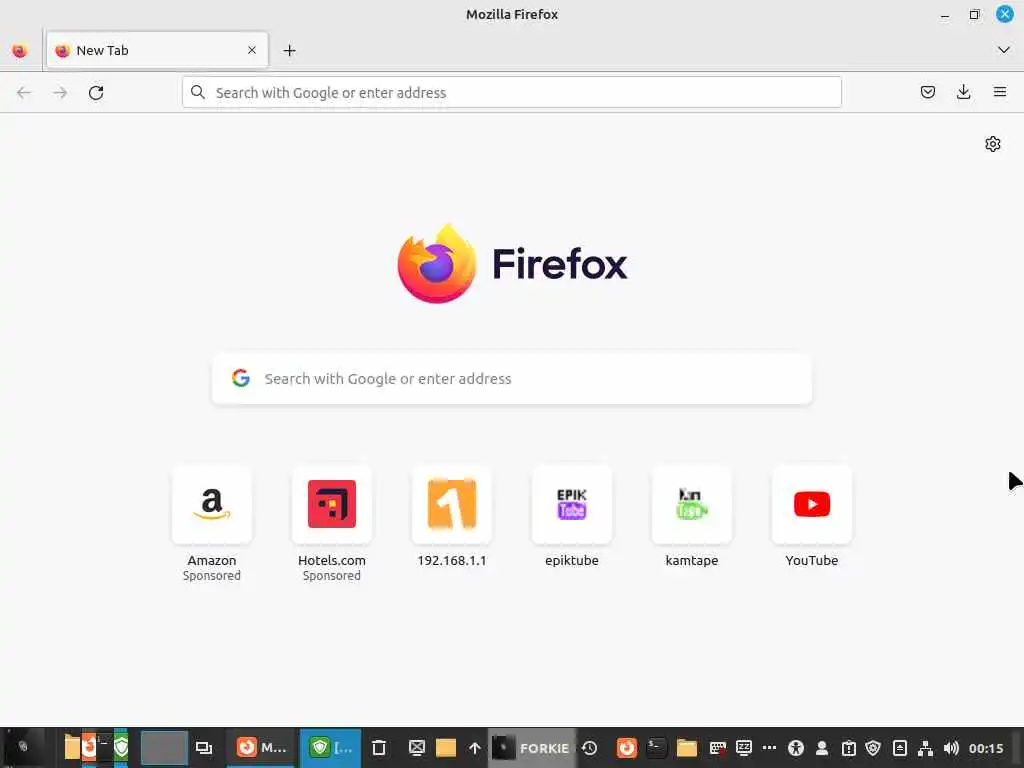1024x768 pixels.
Task: Click the sleep monitor tray icon
Action: tap(744, 748)
